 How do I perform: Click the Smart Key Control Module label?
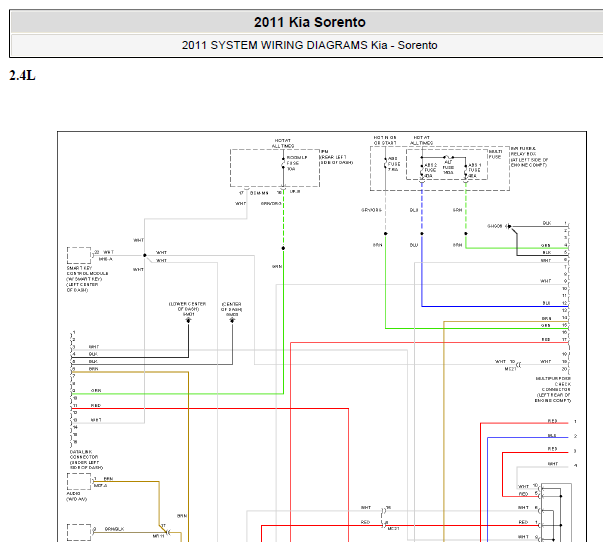click(x=87, y=279)
